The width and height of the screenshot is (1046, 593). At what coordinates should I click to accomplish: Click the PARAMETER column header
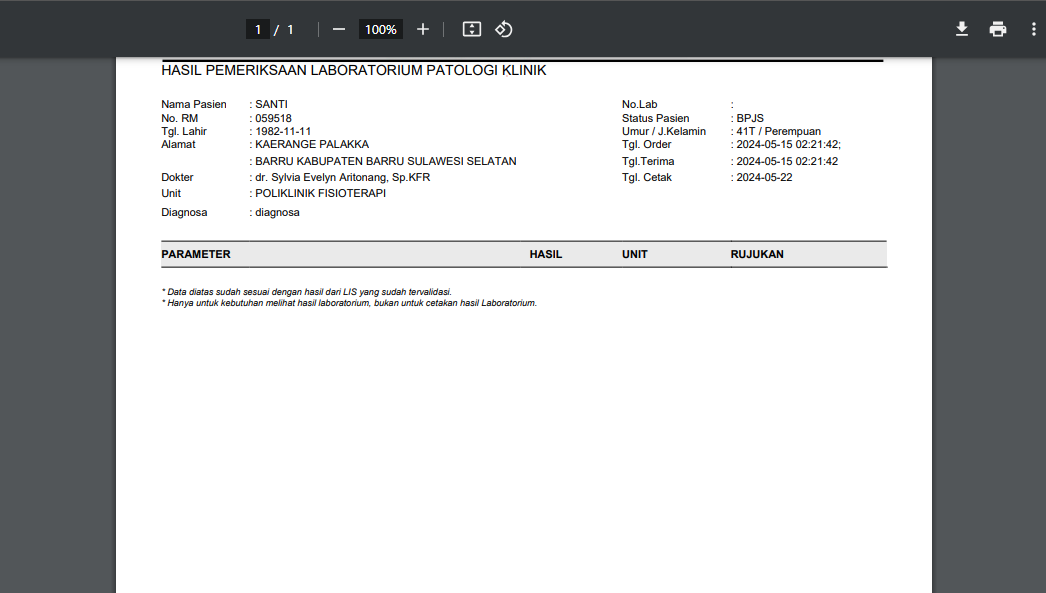coord(196,254)
